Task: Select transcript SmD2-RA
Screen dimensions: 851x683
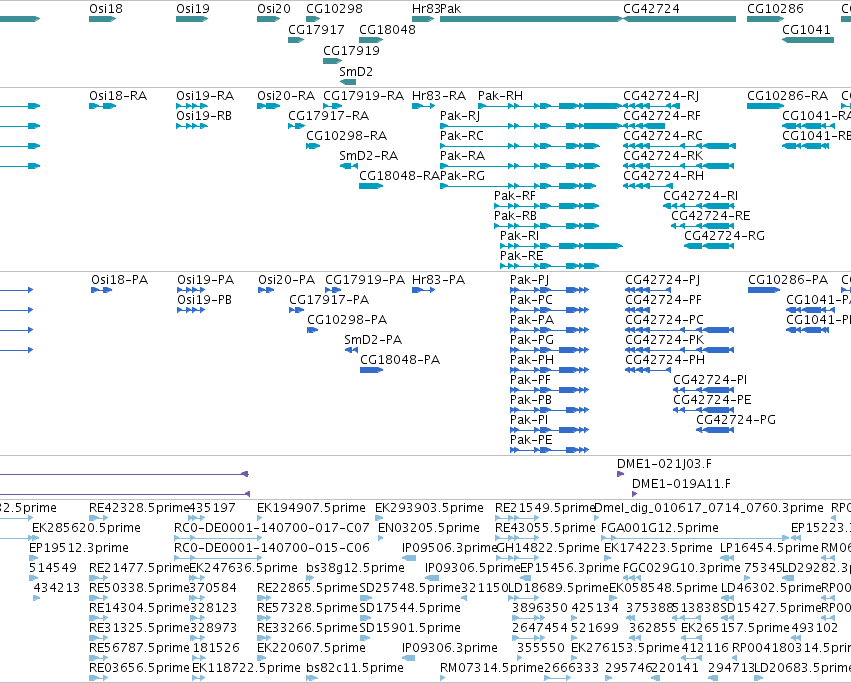Action: click(369, 156)
